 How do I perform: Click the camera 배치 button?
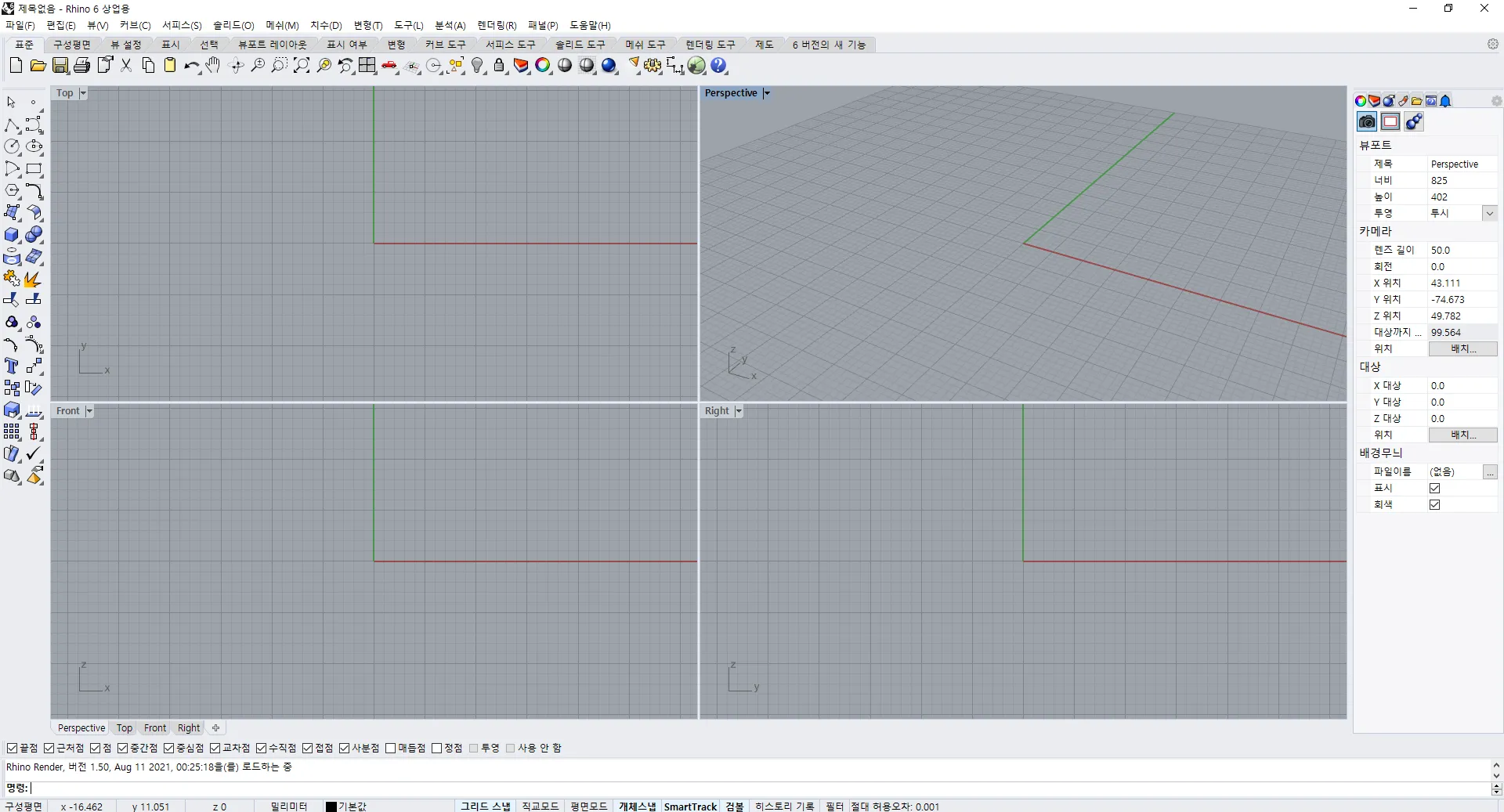[1462, 349]
